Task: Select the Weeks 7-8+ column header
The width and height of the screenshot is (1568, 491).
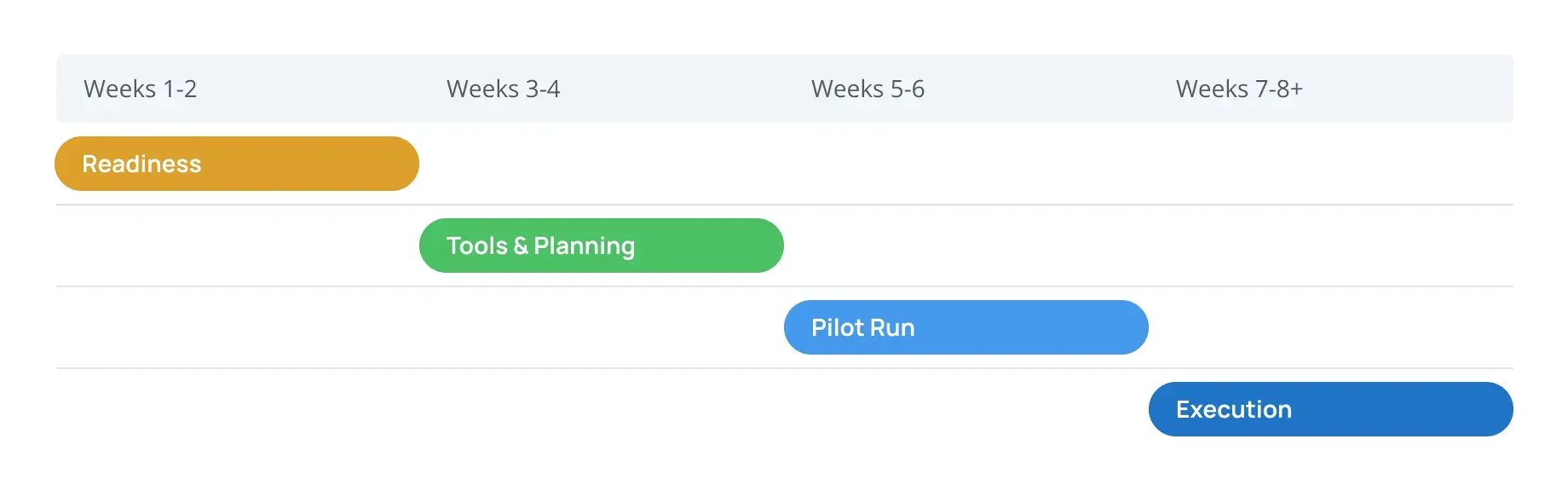Action: tap(1331, 89)
